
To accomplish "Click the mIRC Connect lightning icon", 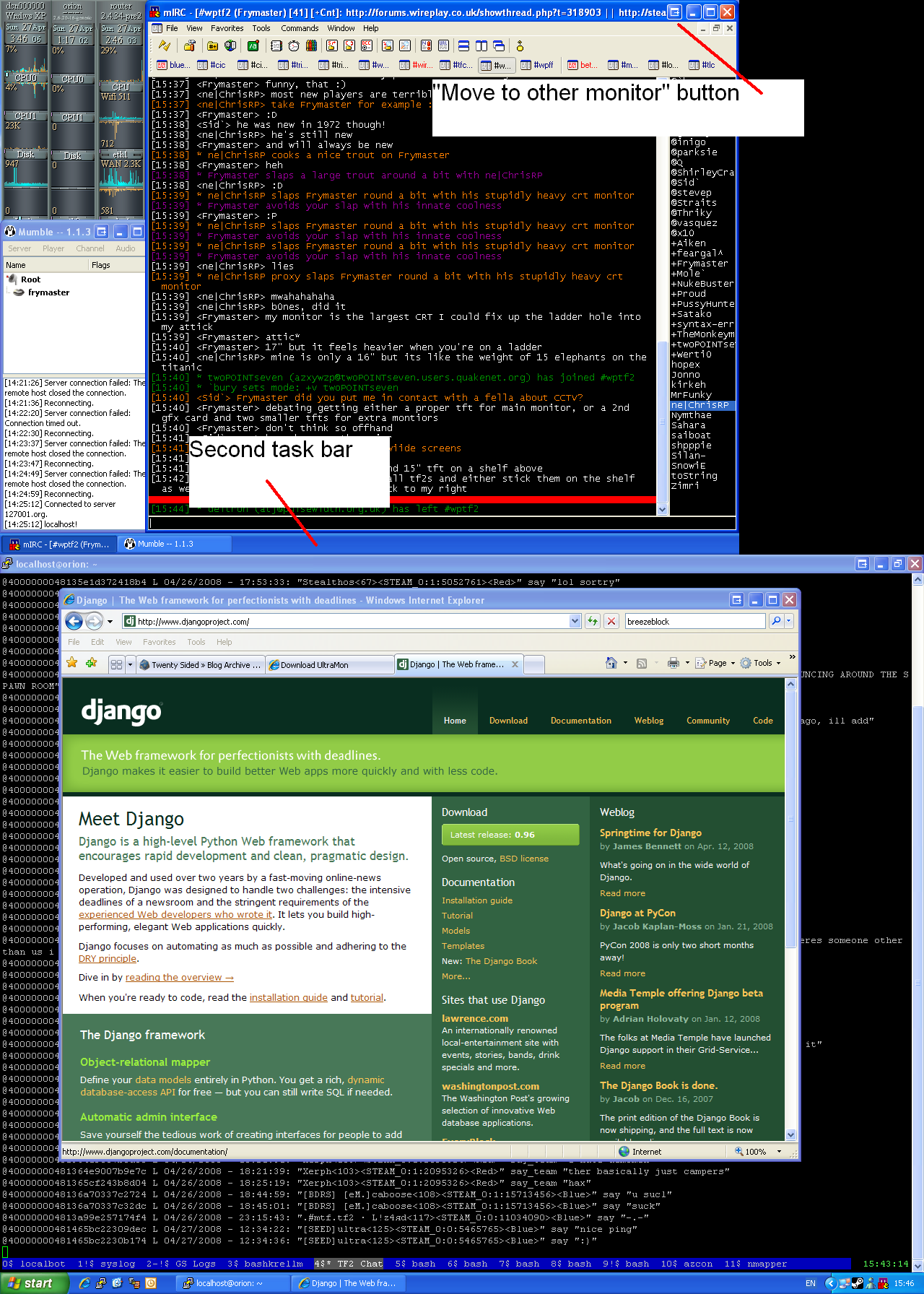I will pos(165,46).
